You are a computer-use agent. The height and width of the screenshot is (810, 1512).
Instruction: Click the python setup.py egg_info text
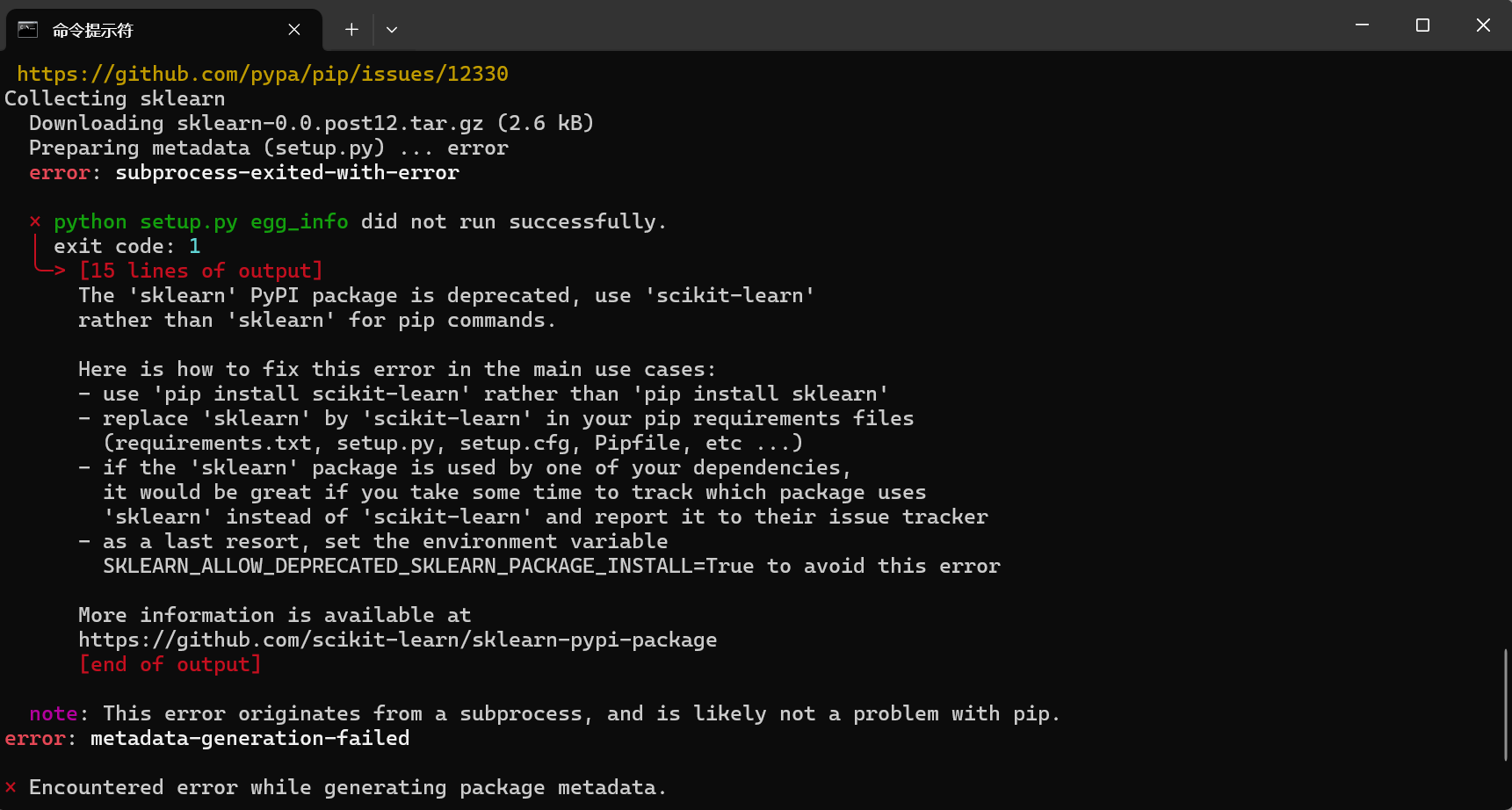200,221
